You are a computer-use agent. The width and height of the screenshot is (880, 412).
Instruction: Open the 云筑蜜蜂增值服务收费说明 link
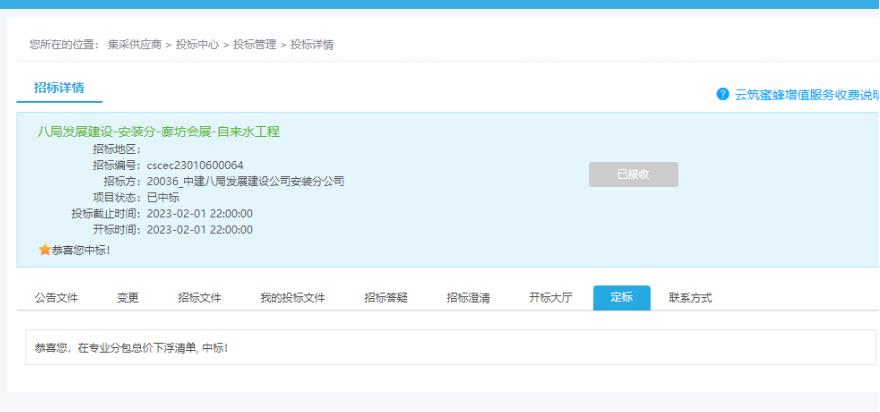806,95
